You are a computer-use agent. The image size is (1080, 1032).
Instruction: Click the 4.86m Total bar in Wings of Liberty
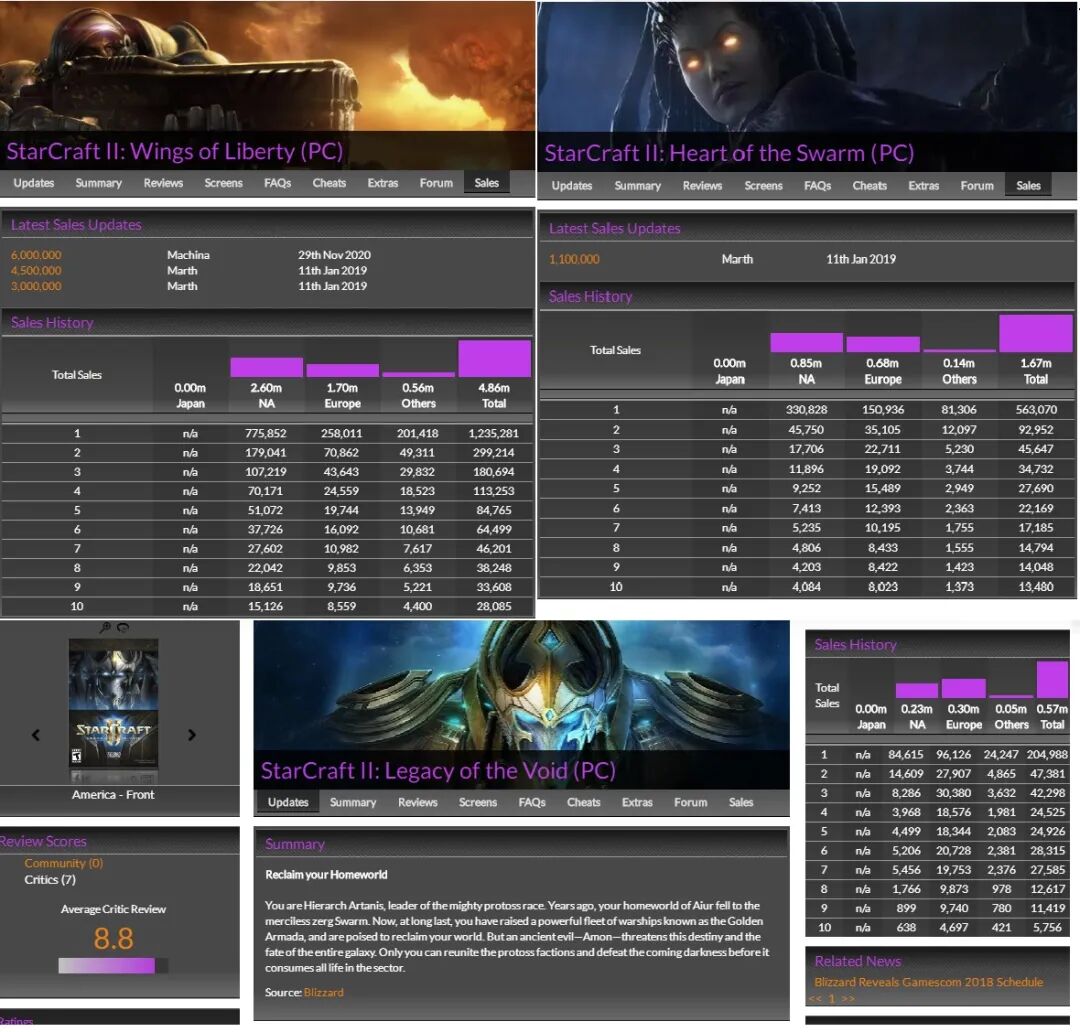pyautogui.click(x=495, y=358)
